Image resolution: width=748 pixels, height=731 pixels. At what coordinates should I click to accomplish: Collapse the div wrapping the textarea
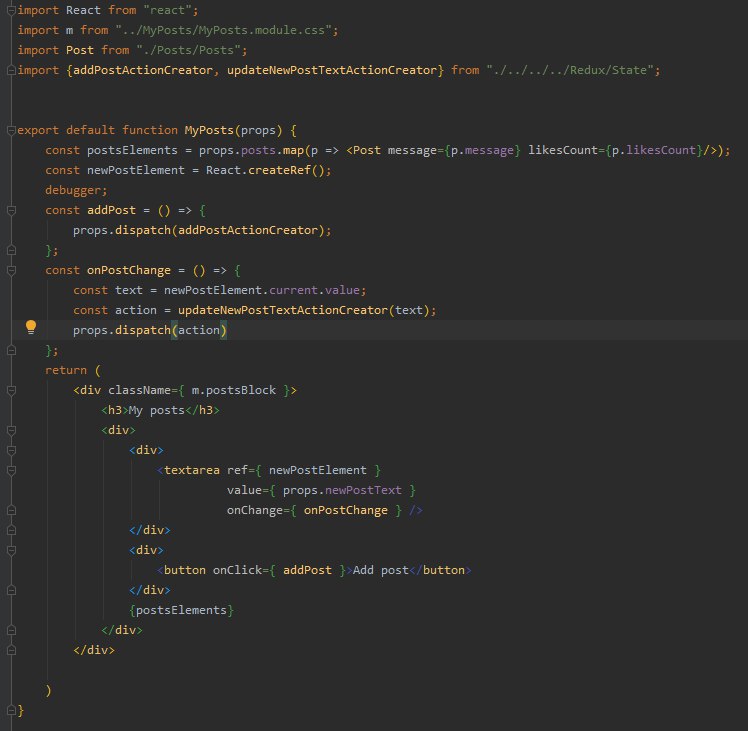click(x=11, y=450)
